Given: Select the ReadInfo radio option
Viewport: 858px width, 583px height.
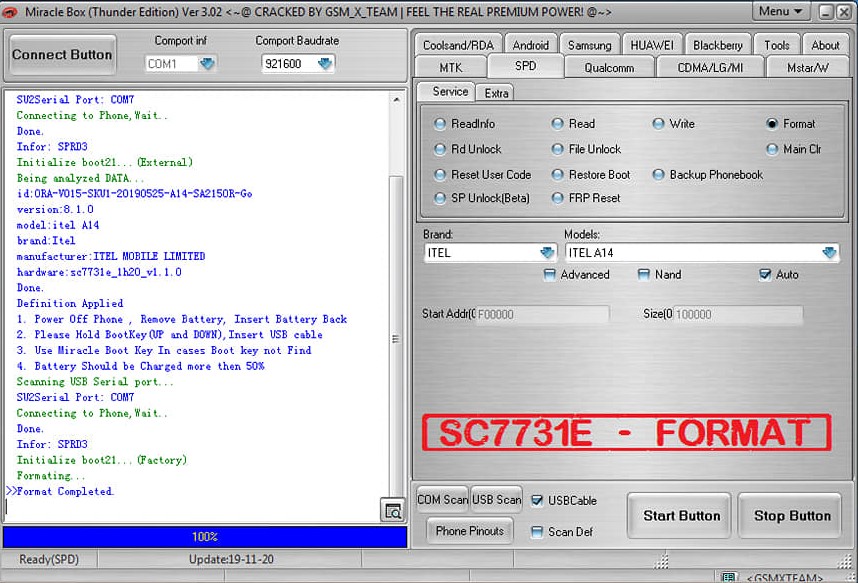Looking at the screenshot, I should pos(439,124).
